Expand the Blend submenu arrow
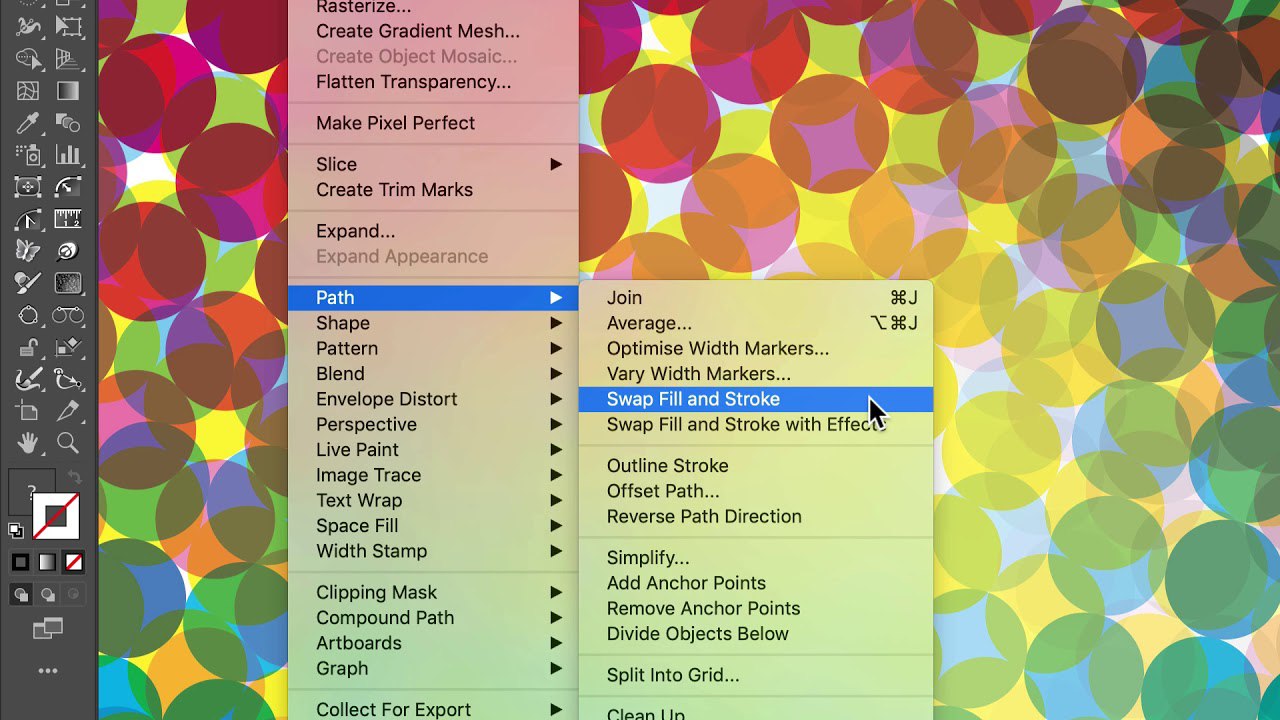This screenshot has width=1280, height=720. click(x=556, y=374)
